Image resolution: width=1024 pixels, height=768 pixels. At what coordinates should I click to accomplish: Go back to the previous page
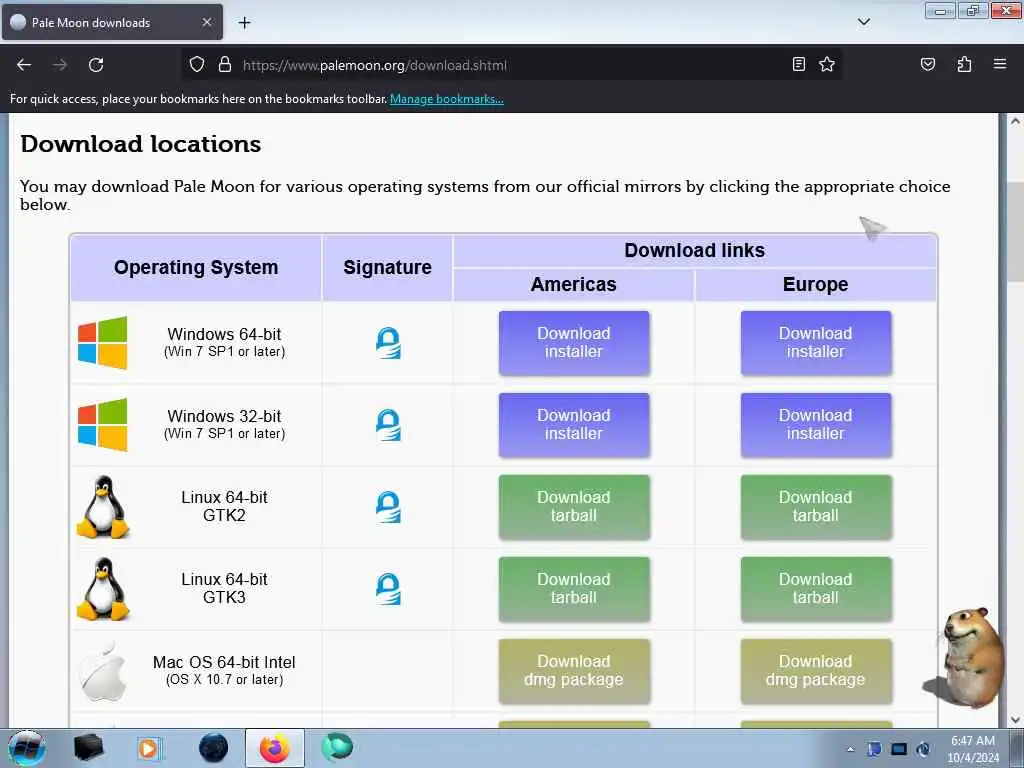(24, 65)
